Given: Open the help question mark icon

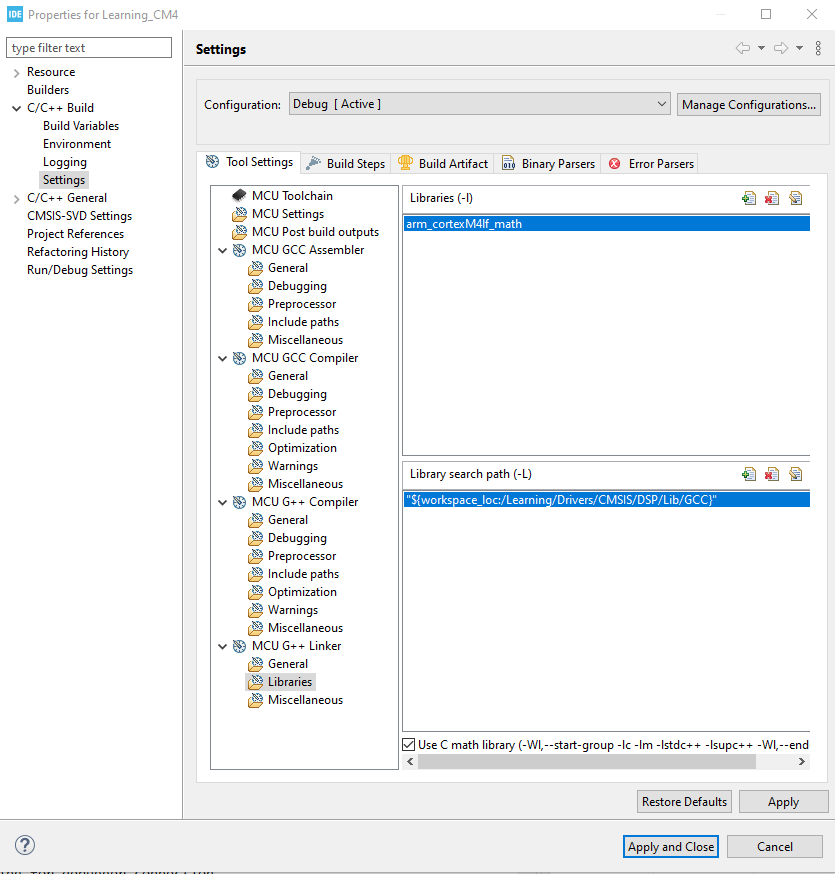Looking at the screenshot, I should click(25, 845).
